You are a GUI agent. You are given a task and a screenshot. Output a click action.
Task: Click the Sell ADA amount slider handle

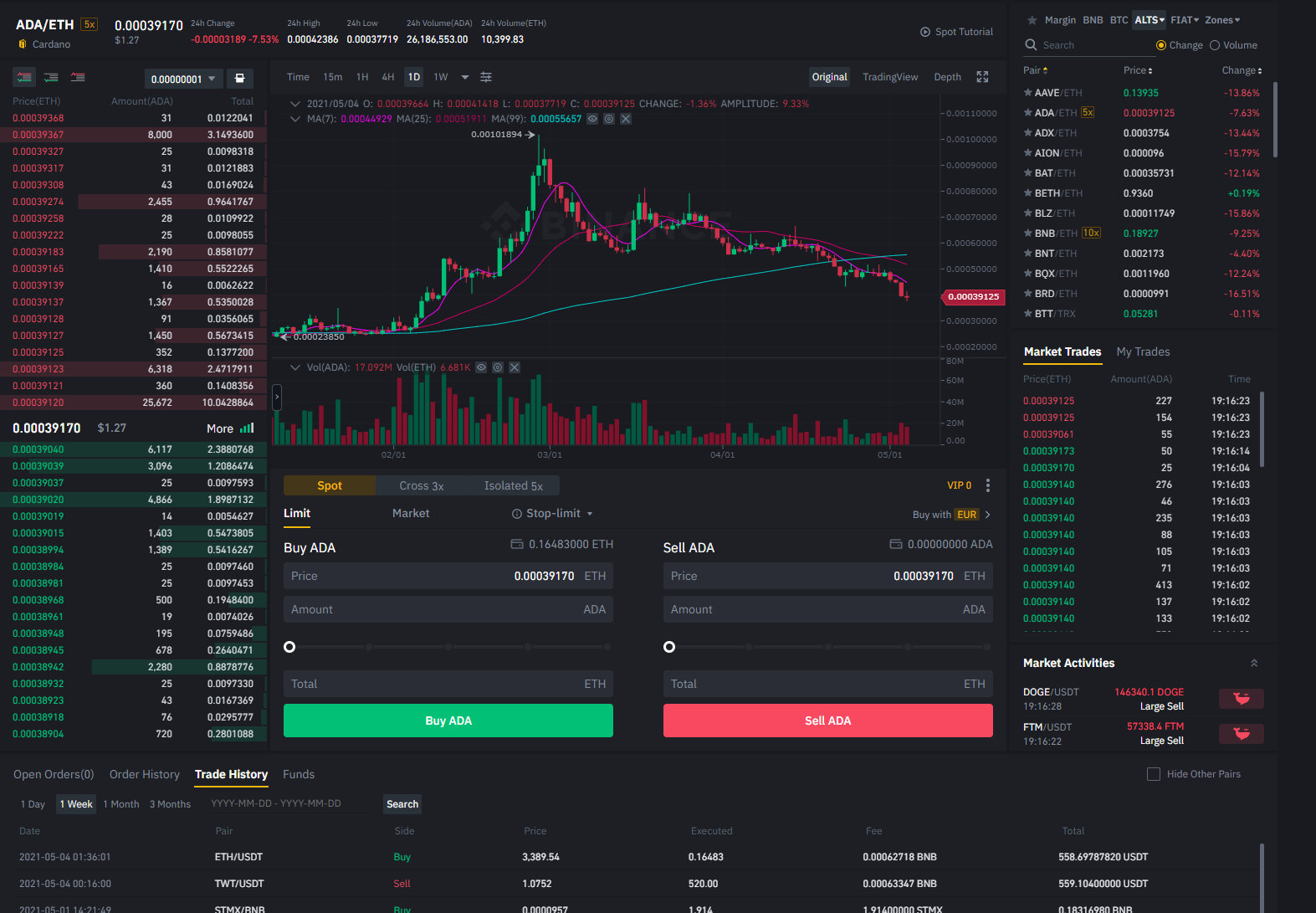tap(669, 647)
